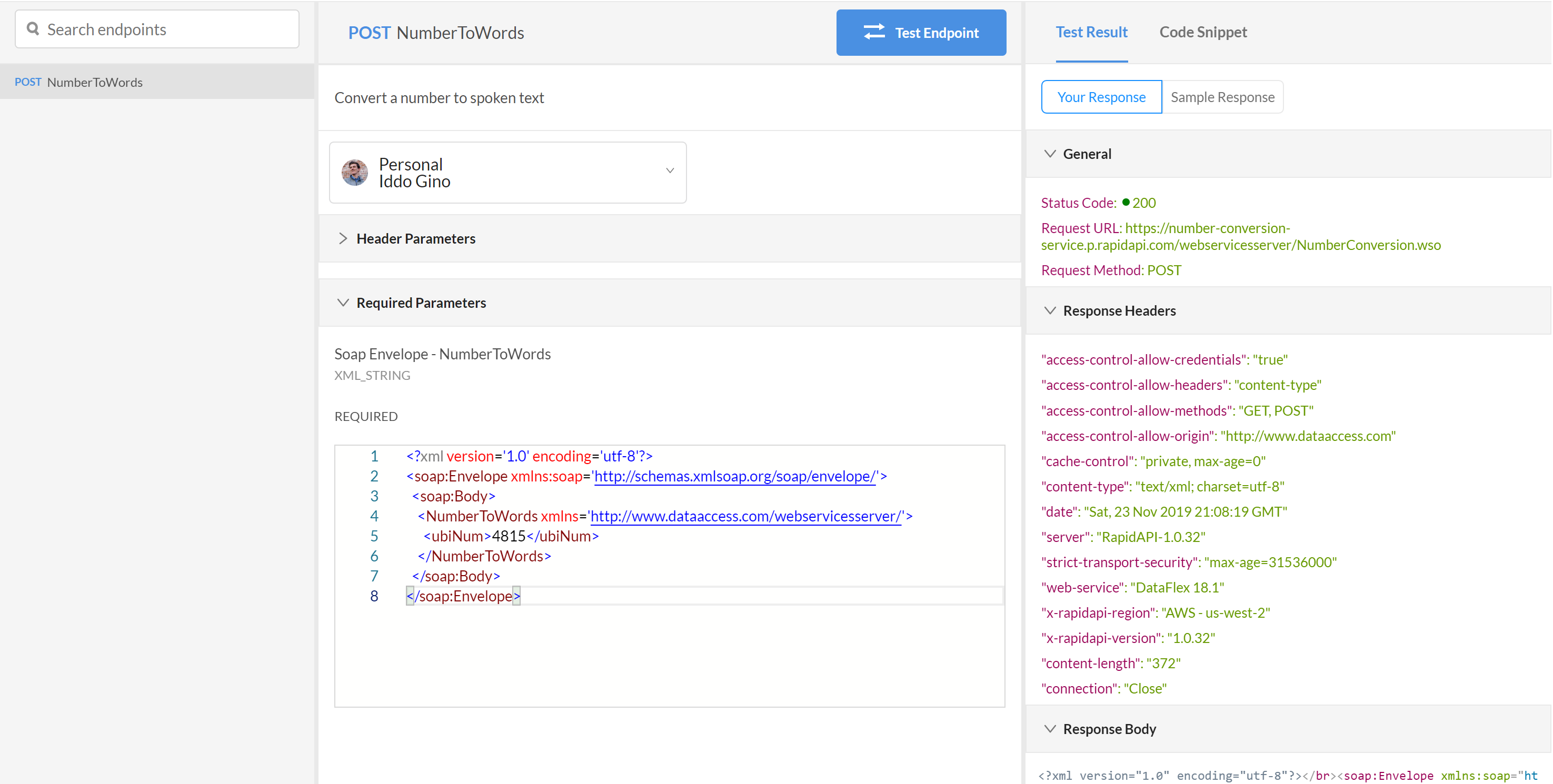Open the Personal account dropdown arrow

(669, 171)
